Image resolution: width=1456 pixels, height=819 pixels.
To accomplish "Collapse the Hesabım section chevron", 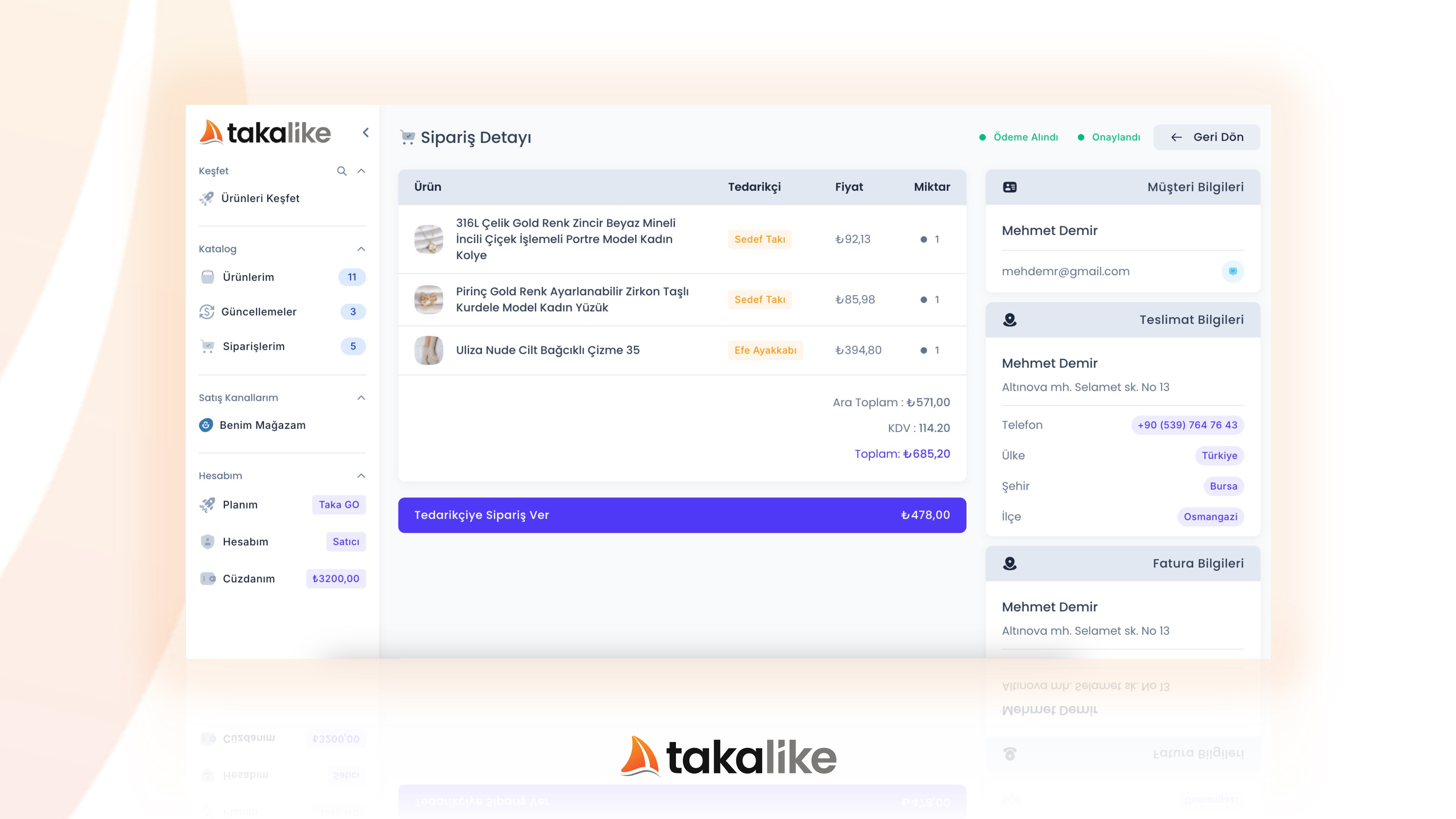I will pos(362,476).
